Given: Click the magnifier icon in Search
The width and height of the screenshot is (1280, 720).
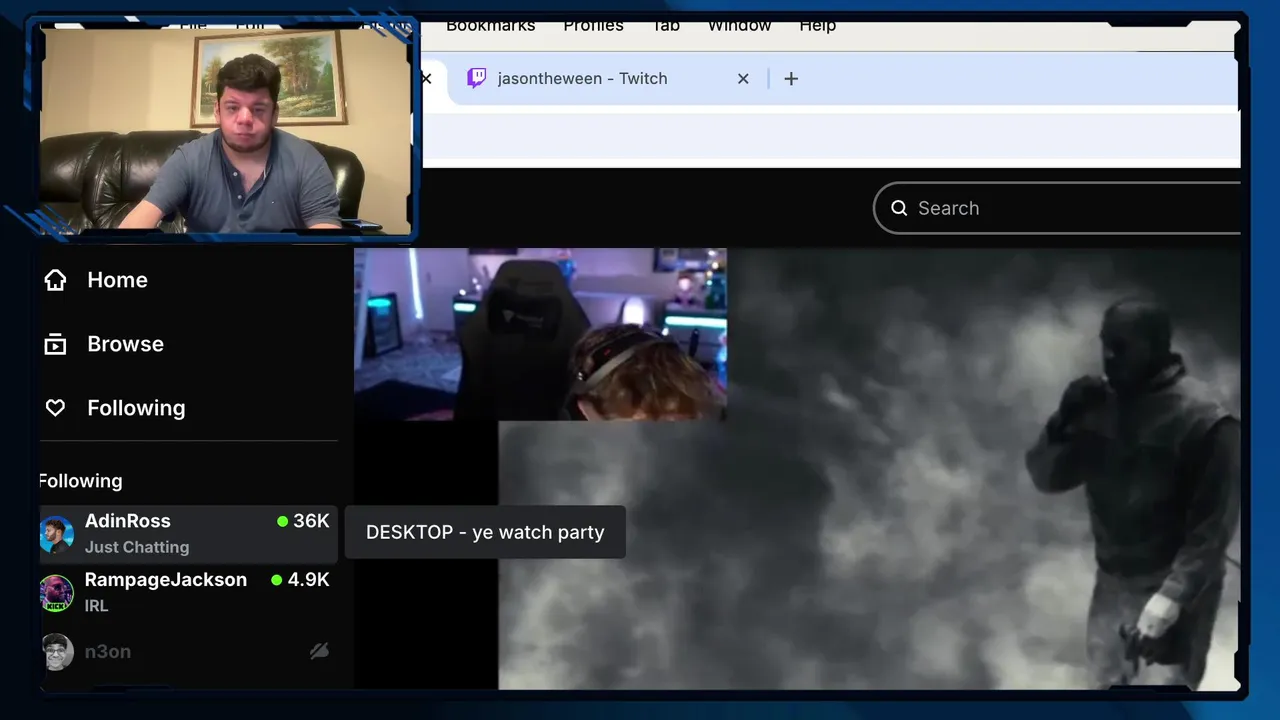Looking at the screenshot, I should 899,208.
